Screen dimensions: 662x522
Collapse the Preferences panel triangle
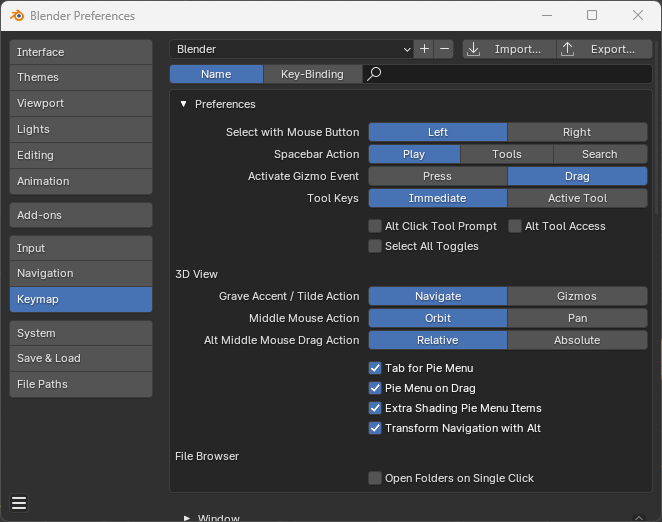coord(183,104)
